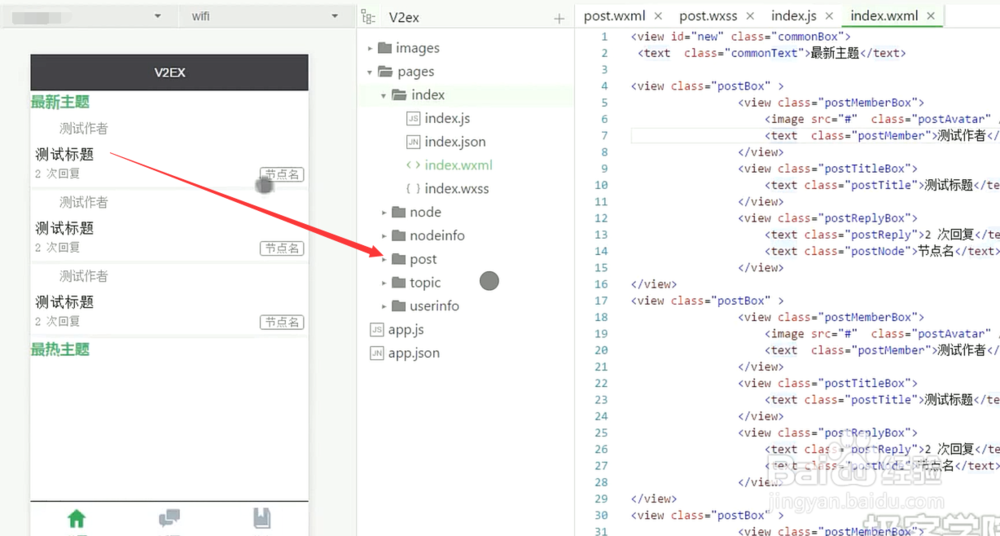The height and width of the screenshot is (536, 1000).
Task: Tap the first post's 节点名 tag
Action: coord(282,174)
